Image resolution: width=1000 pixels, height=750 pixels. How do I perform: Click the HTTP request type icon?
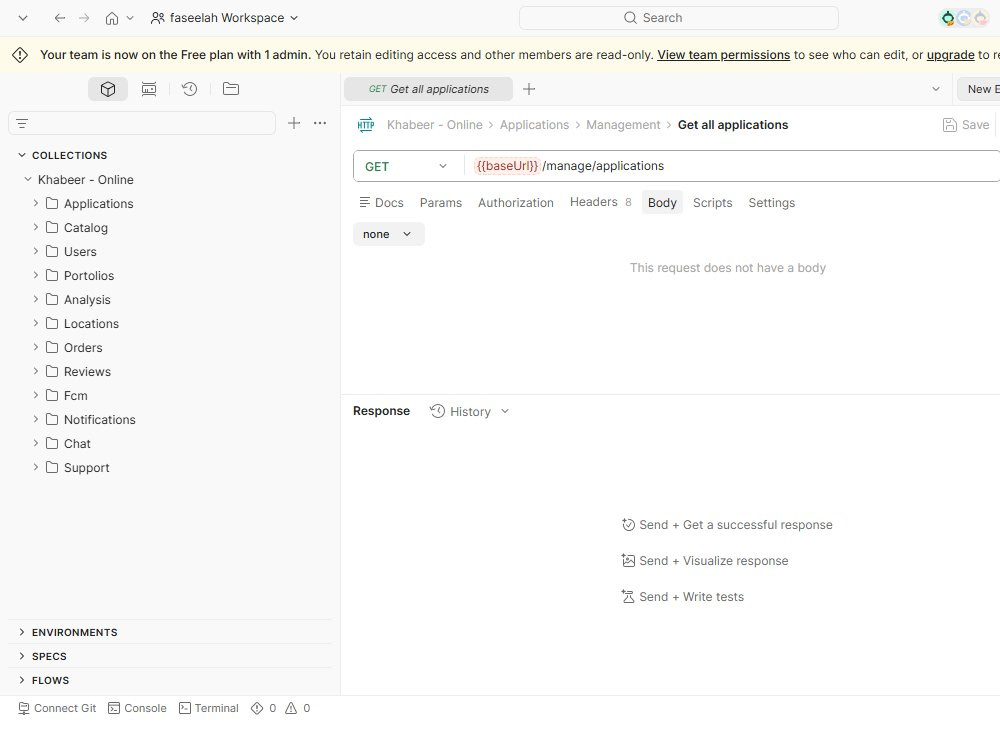tap(366, 125)
